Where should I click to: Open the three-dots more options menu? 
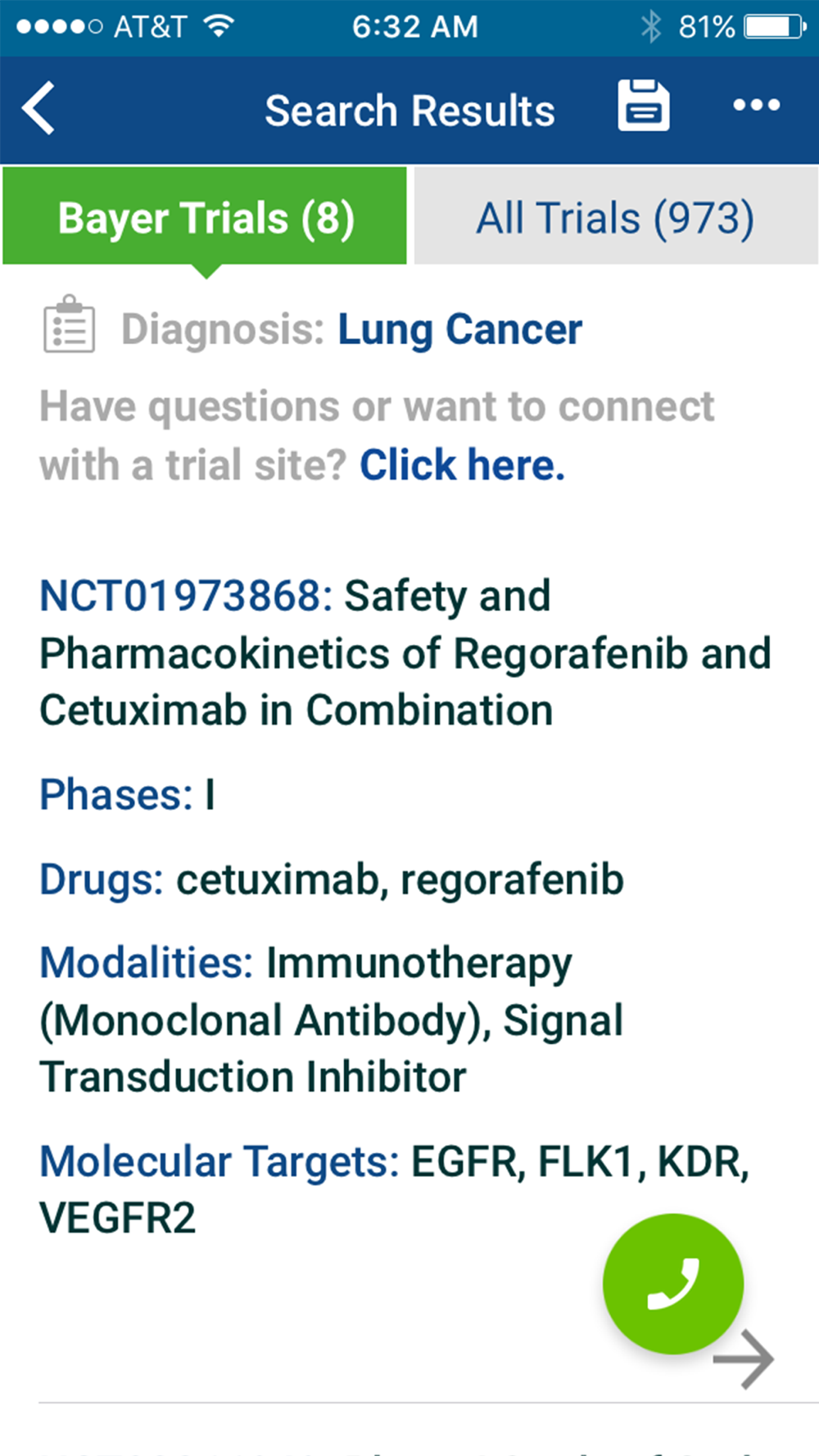tap(756, 105)
